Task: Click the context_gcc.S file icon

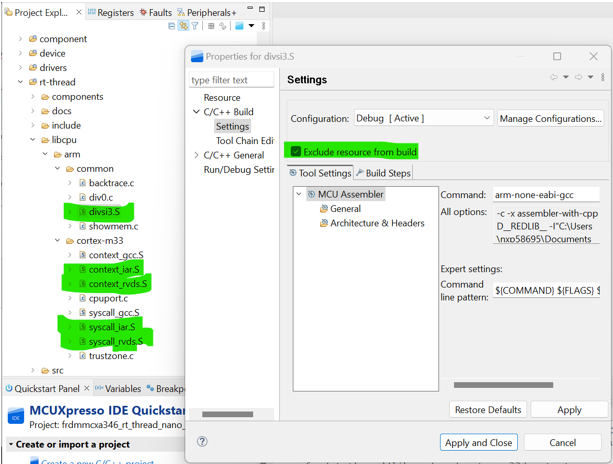Action: coord(82,255)
